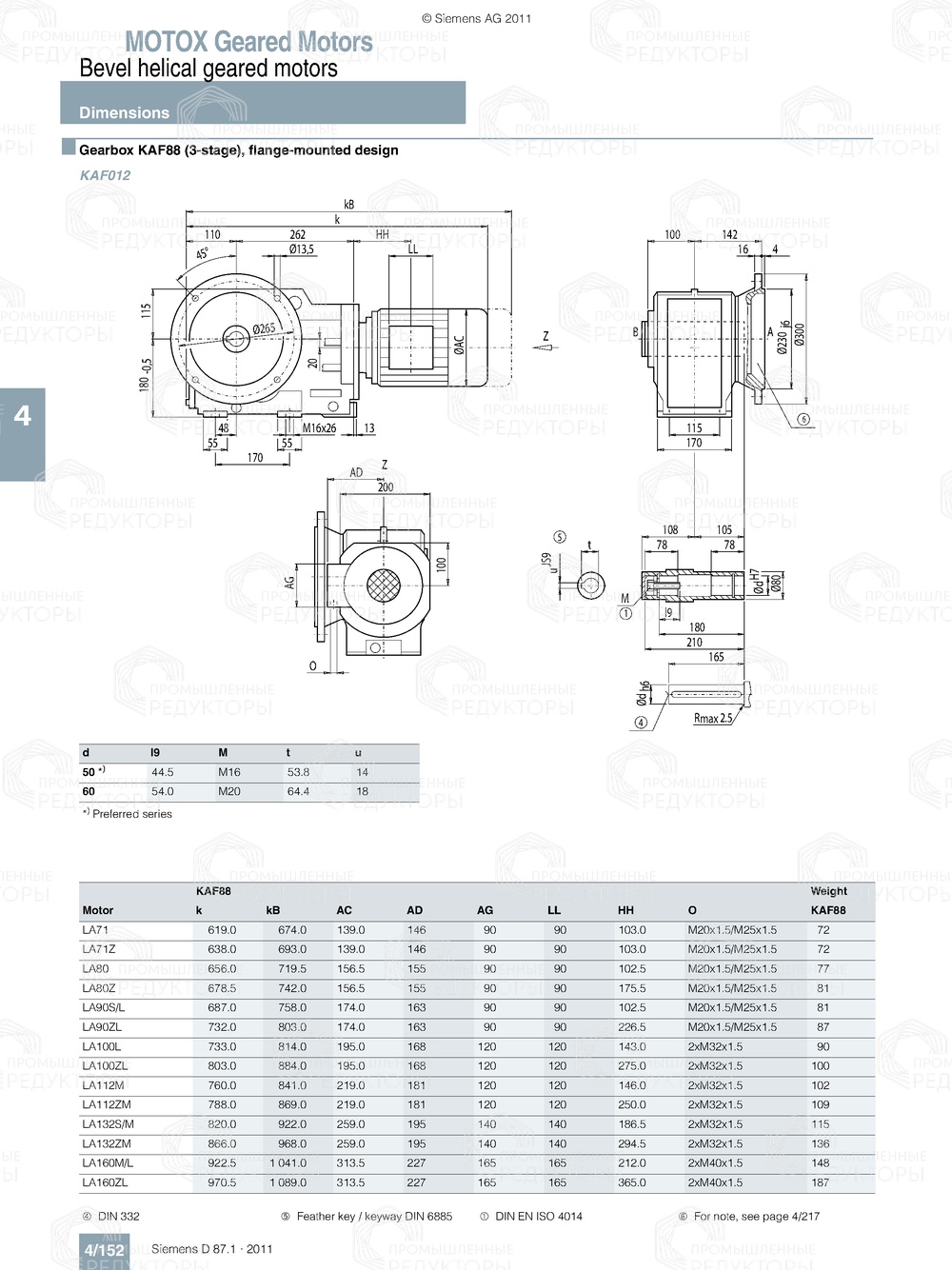Viewport: 952px width, 1270px height.
Task: Click the MOTOX Geared Motors title
Action: pyautogui.click(x=250, y=42)
